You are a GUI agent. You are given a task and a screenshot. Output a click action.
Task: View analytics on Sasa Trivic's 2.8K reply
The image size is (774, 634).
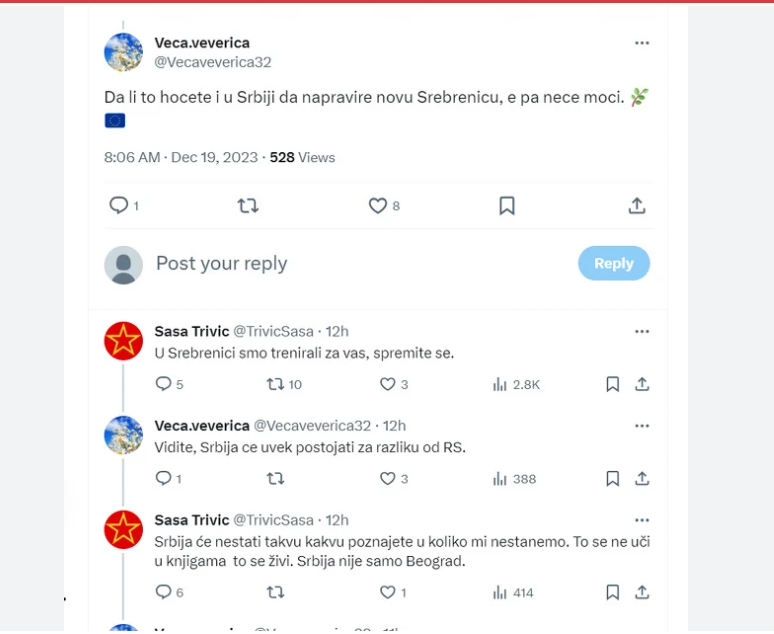pos(501,384)
